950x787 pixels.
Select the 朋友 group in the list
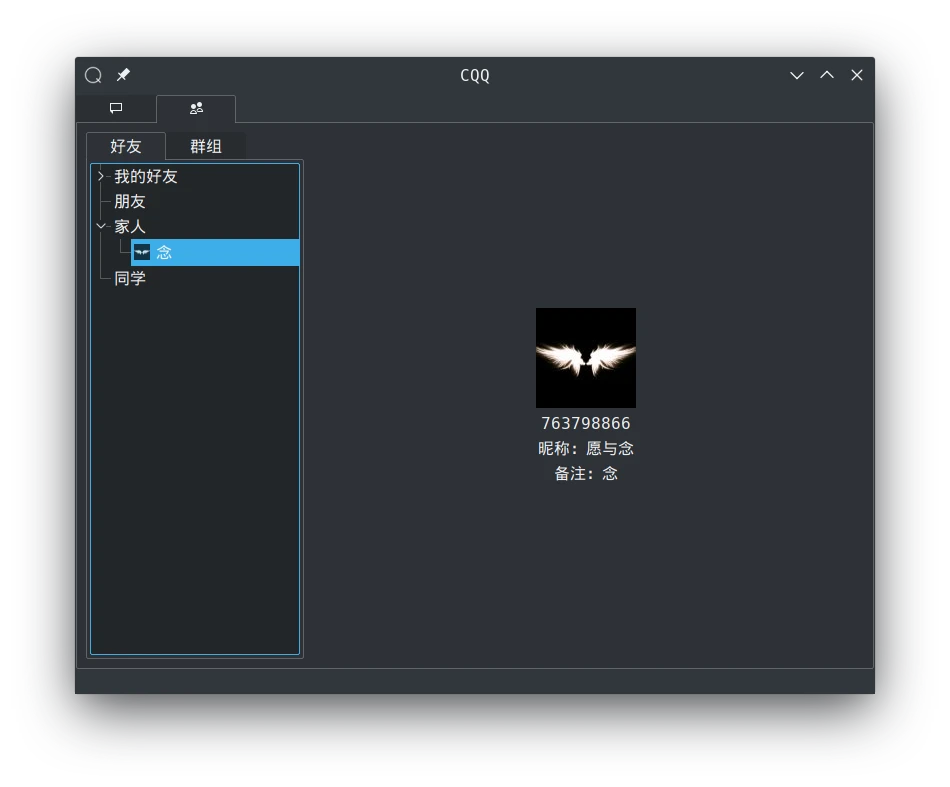point(130,202)
